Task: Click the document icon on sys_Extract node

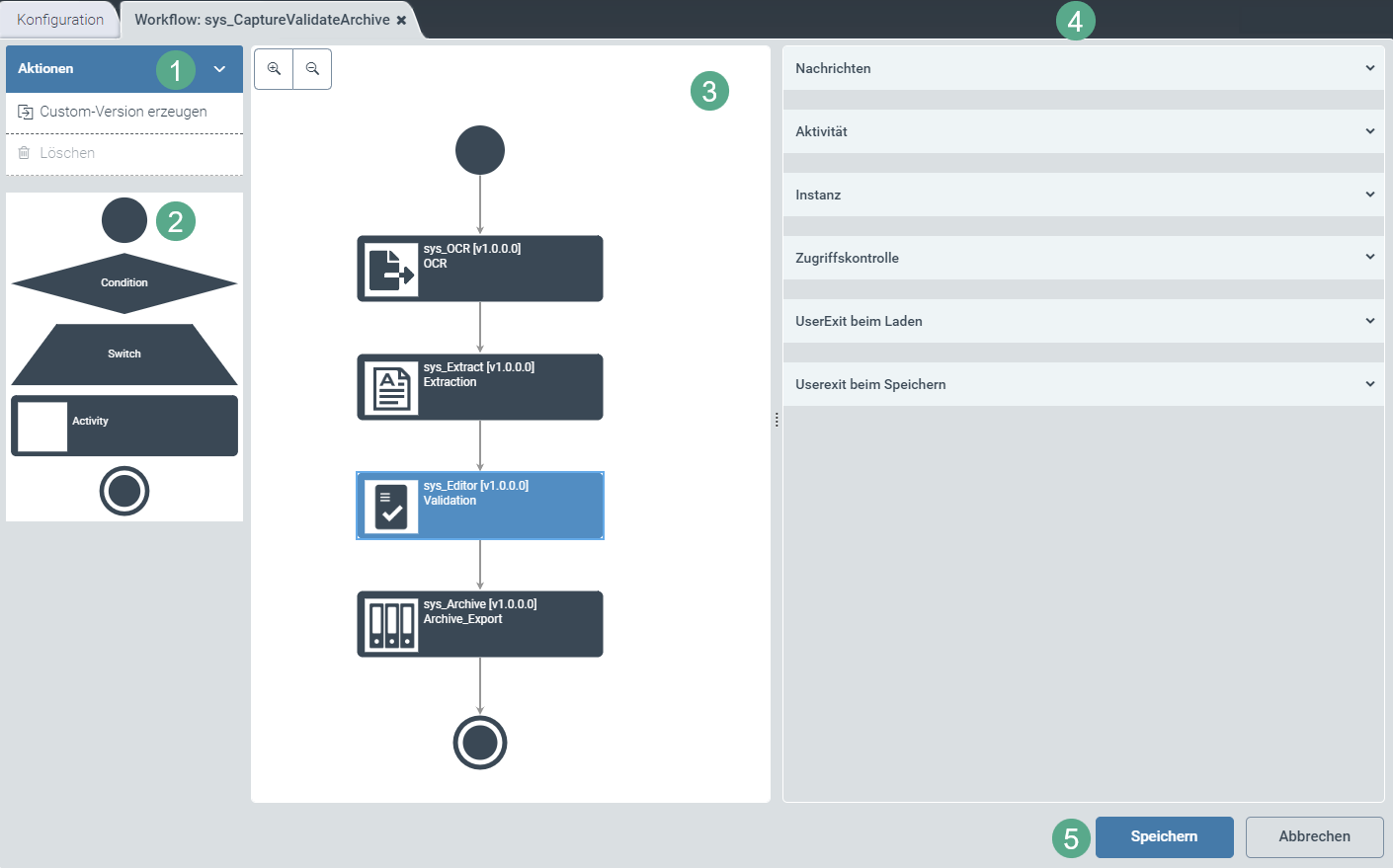Action: [x=389, y=386]
